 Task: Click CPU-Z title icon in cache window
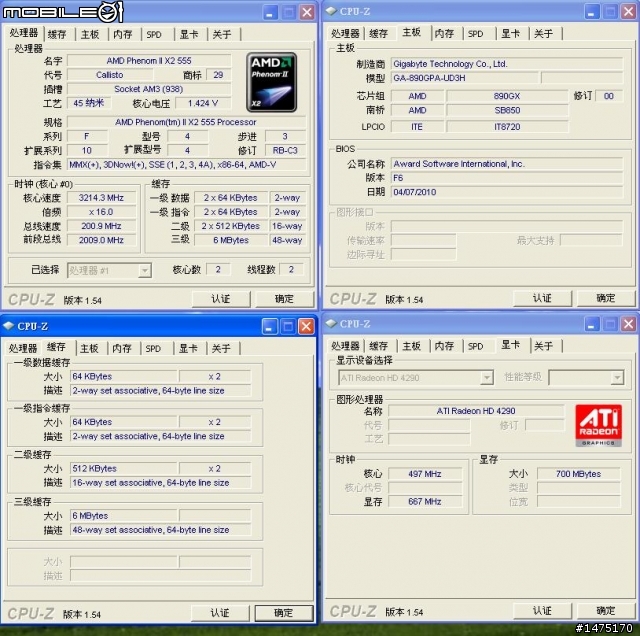click(8, 326)
